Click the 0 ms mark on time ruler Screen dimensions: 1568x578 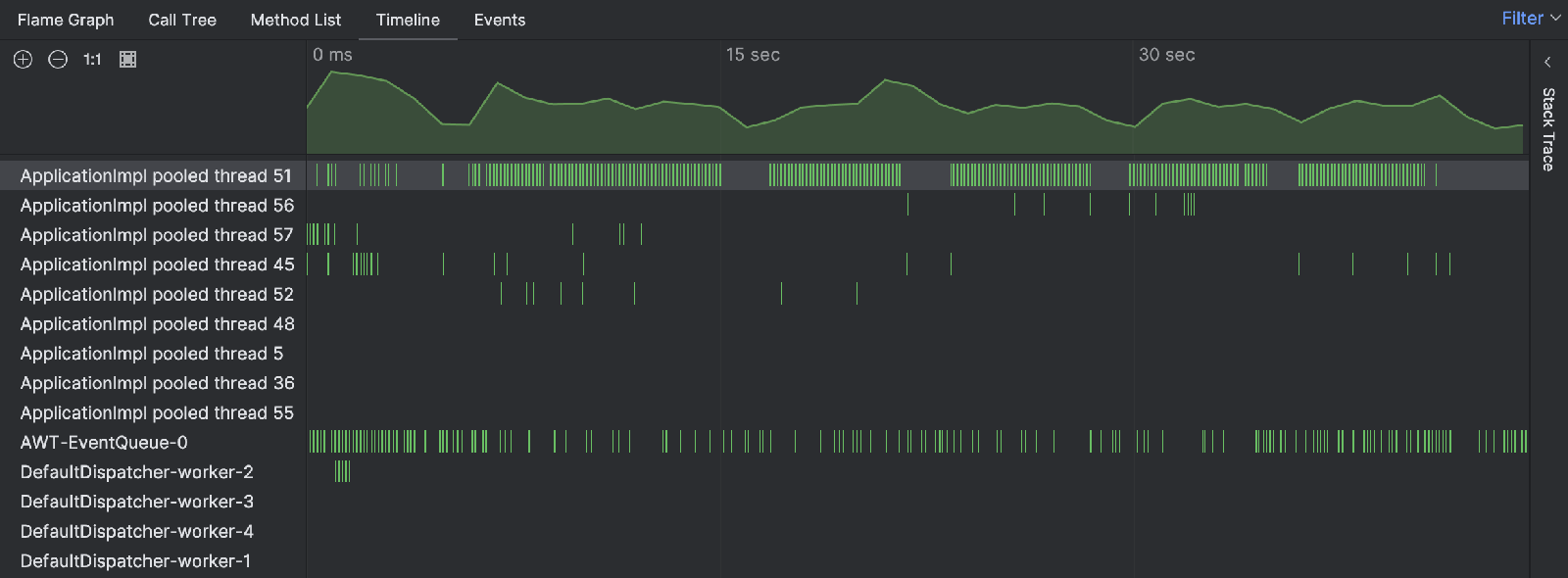point(332,55)
